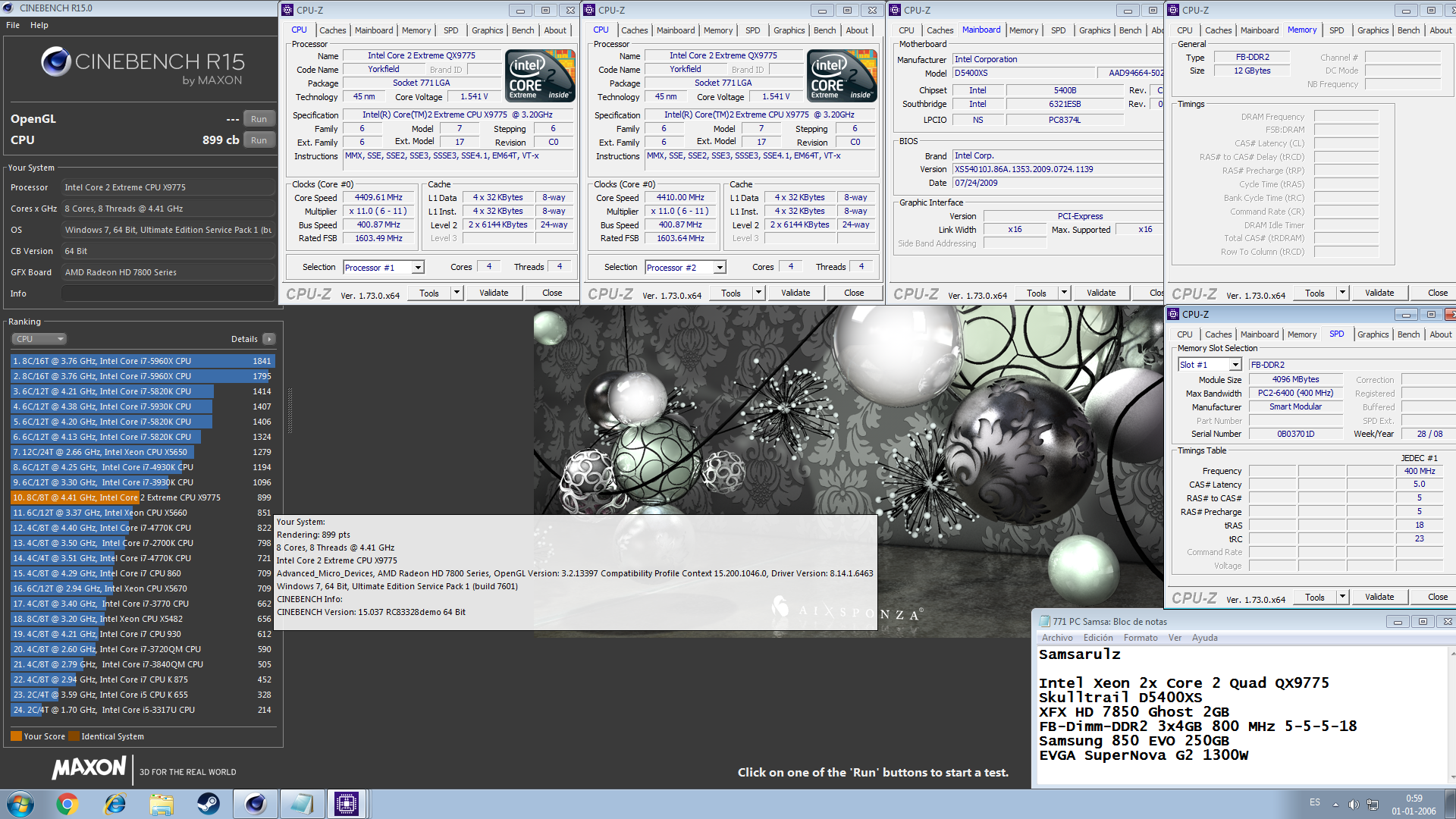Expand the Details arrow in Cinebench ranking
Screen dimensions: 1456x819
coord(269,339)
